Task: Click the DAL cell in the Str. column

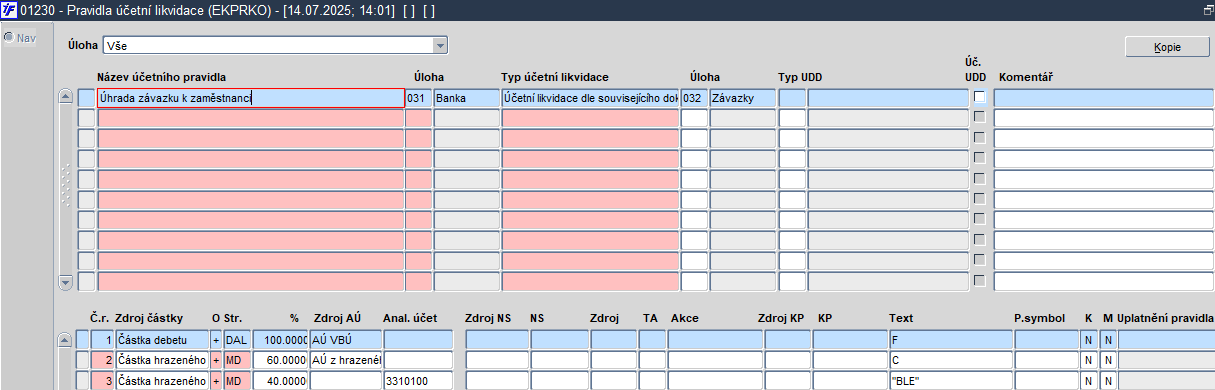Action: (236, 340)
